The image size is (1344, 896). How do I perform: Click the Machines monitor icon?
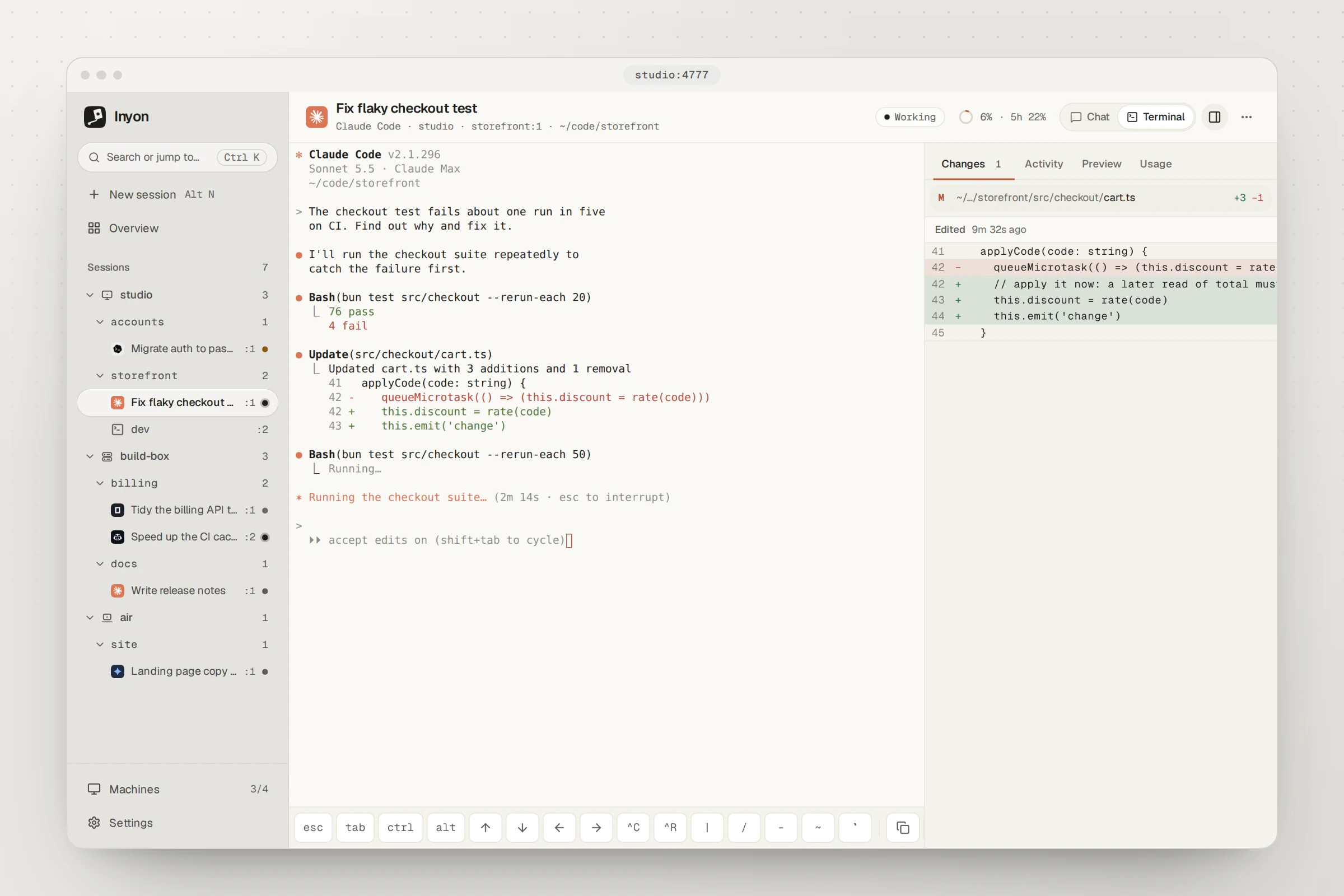[x=94, y=789]
